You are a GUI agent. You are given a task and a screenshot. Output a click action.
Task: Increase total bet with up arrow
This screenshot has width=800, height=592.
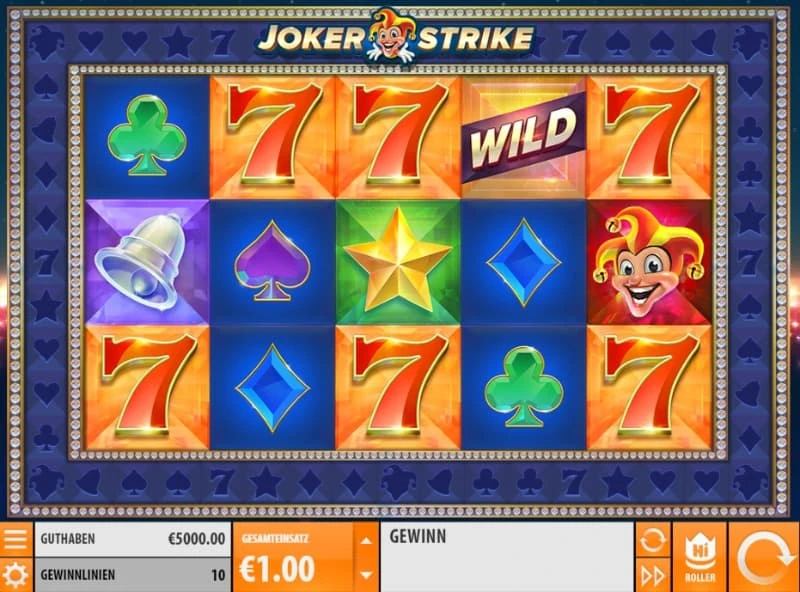point(366,540)
